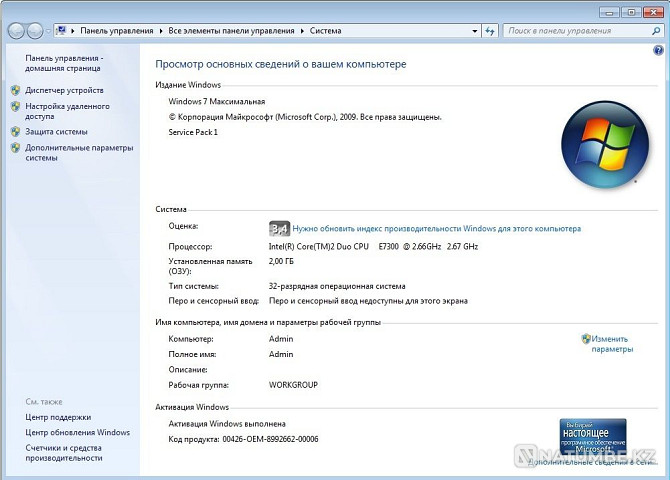The image size is (670, 480).
Task: Click Изменить параметры link
Action: point(612,344)
